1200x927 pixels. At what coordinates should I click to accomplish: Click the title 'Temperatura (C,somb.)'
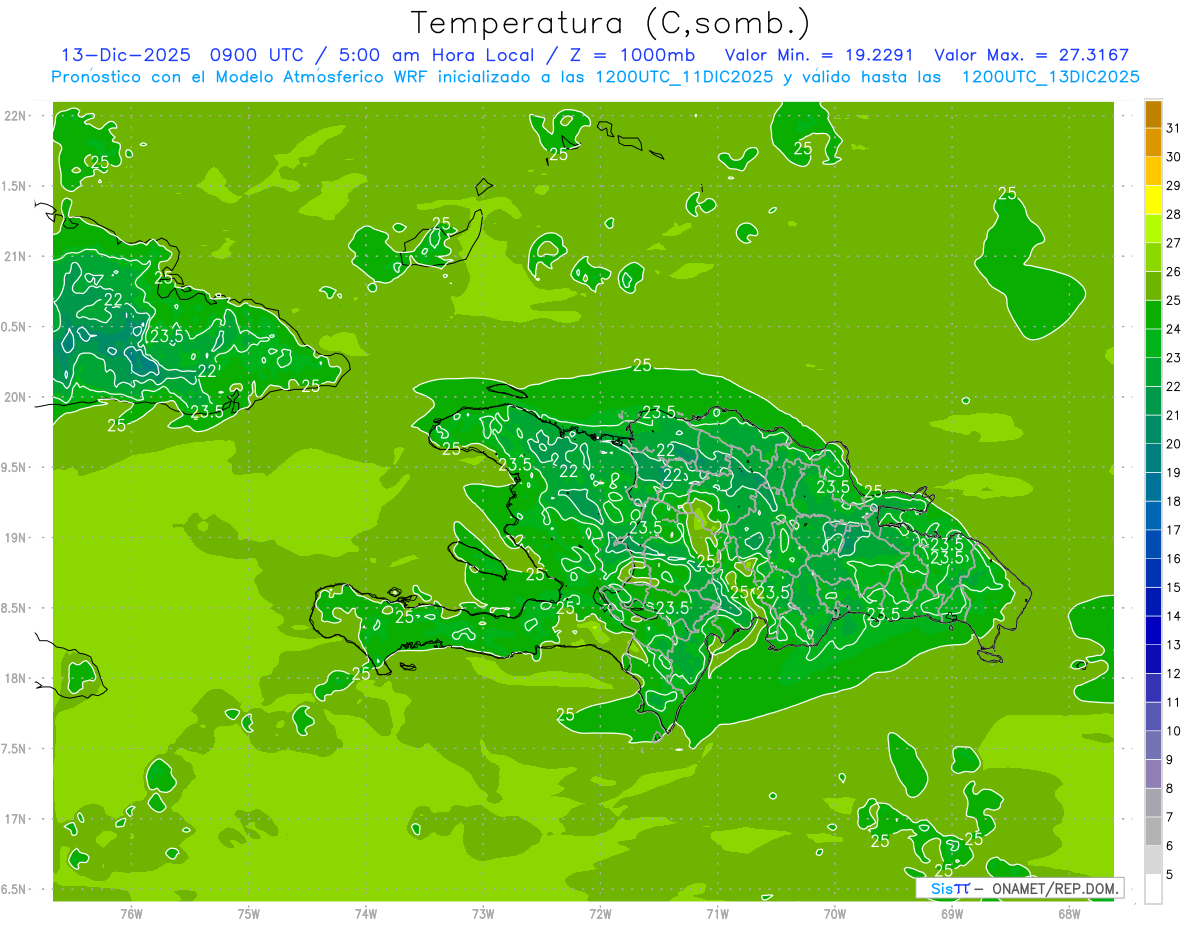pyautogui.click(x=611, y=24)
